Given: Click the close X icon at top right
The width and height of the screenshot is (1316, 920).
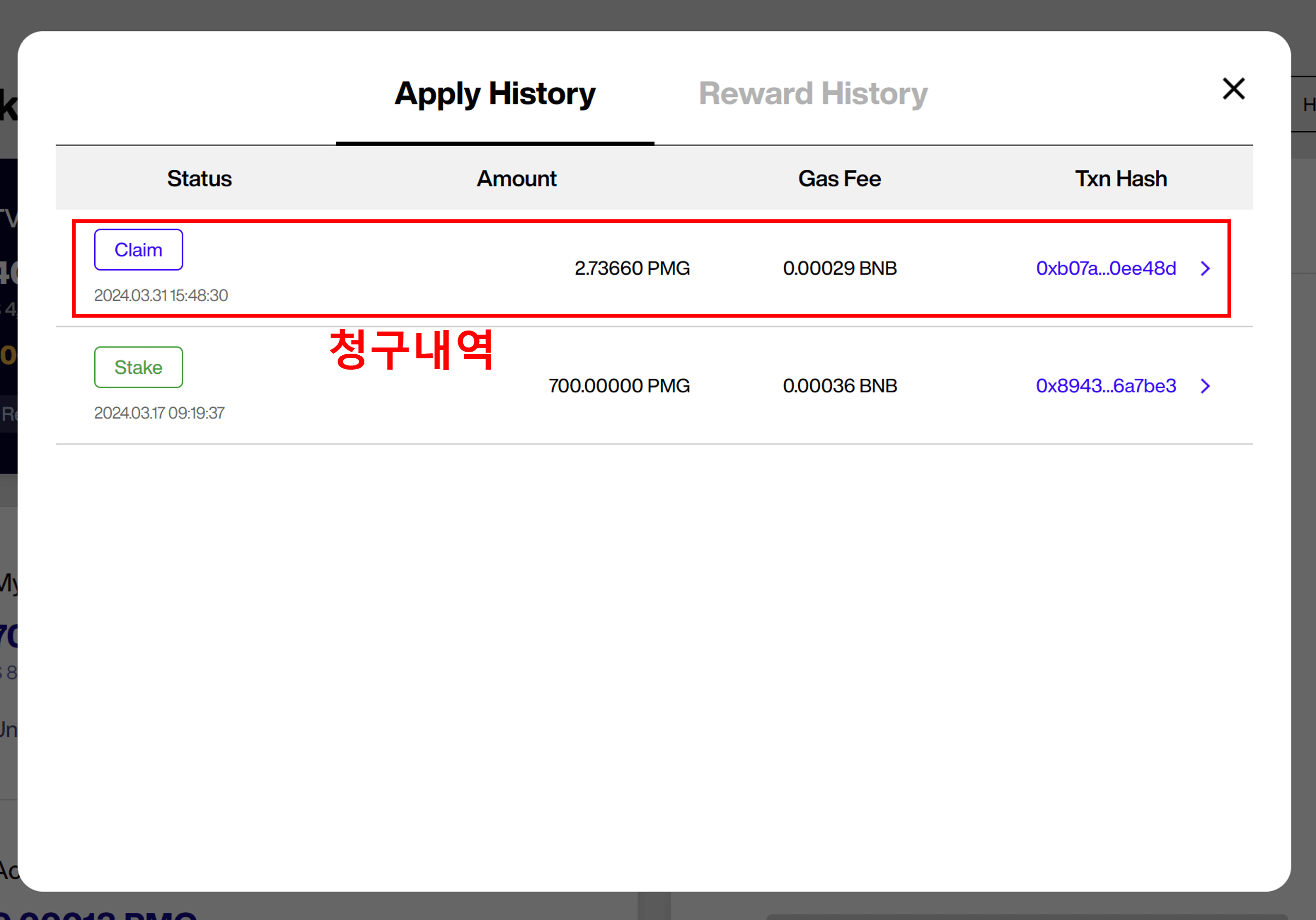Looking at the screenshot, I should (1234, 90).
